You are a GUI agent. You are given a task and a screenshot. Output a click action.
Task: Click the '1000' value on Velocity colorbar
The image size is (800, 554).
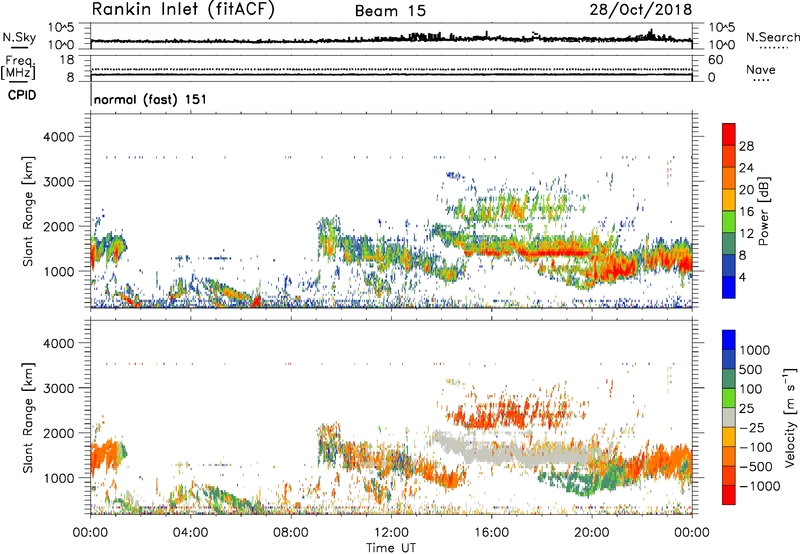[x=755, y=350]
